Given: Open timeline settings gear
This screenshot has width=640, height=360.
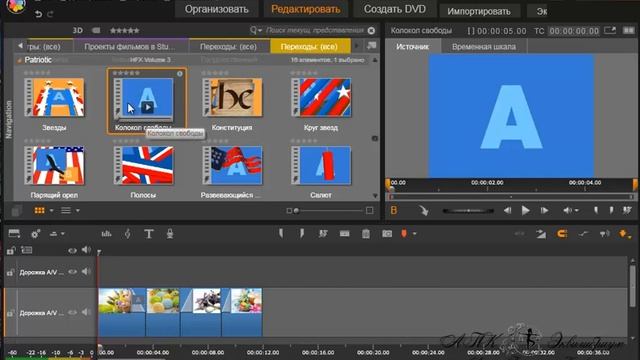Looking at the screenshot, I should 36,234.
